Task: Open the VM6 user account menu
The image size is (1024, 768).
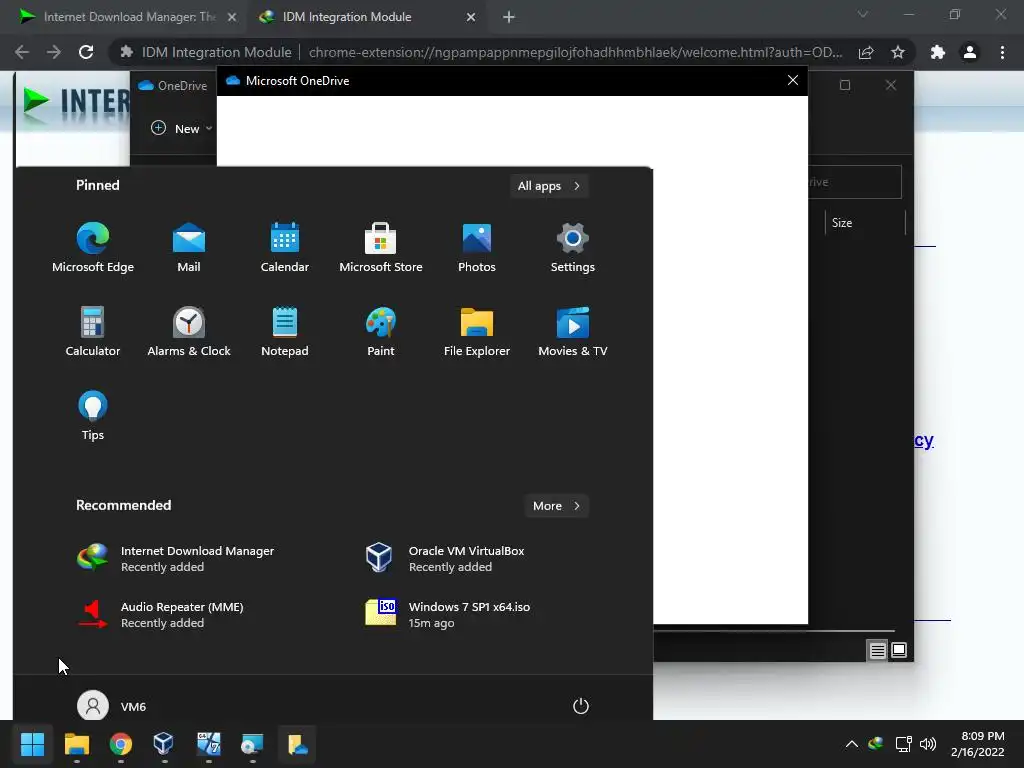Action: coord(112,706)
